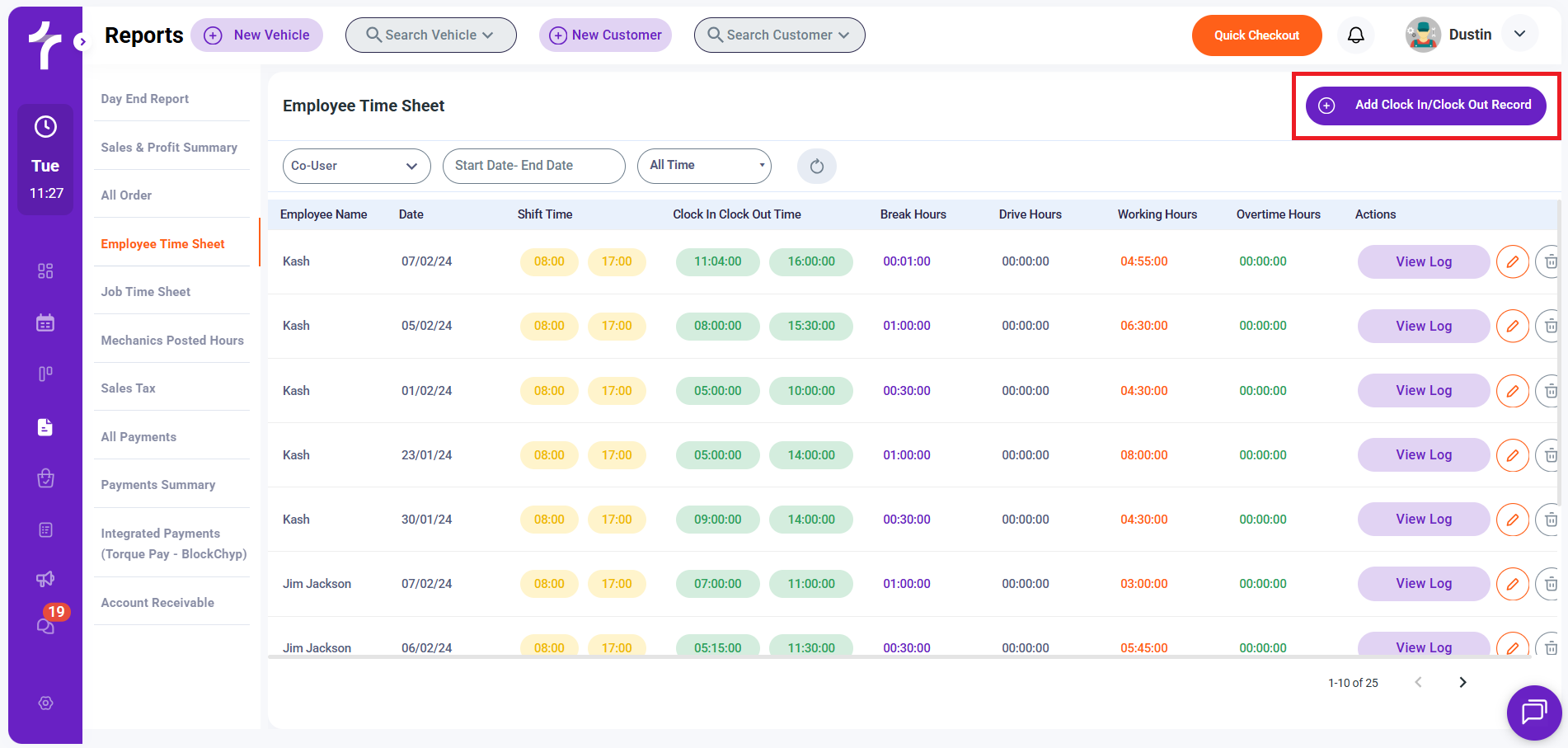Click Add Clock In/Clock Out Record

point(1425,106)
